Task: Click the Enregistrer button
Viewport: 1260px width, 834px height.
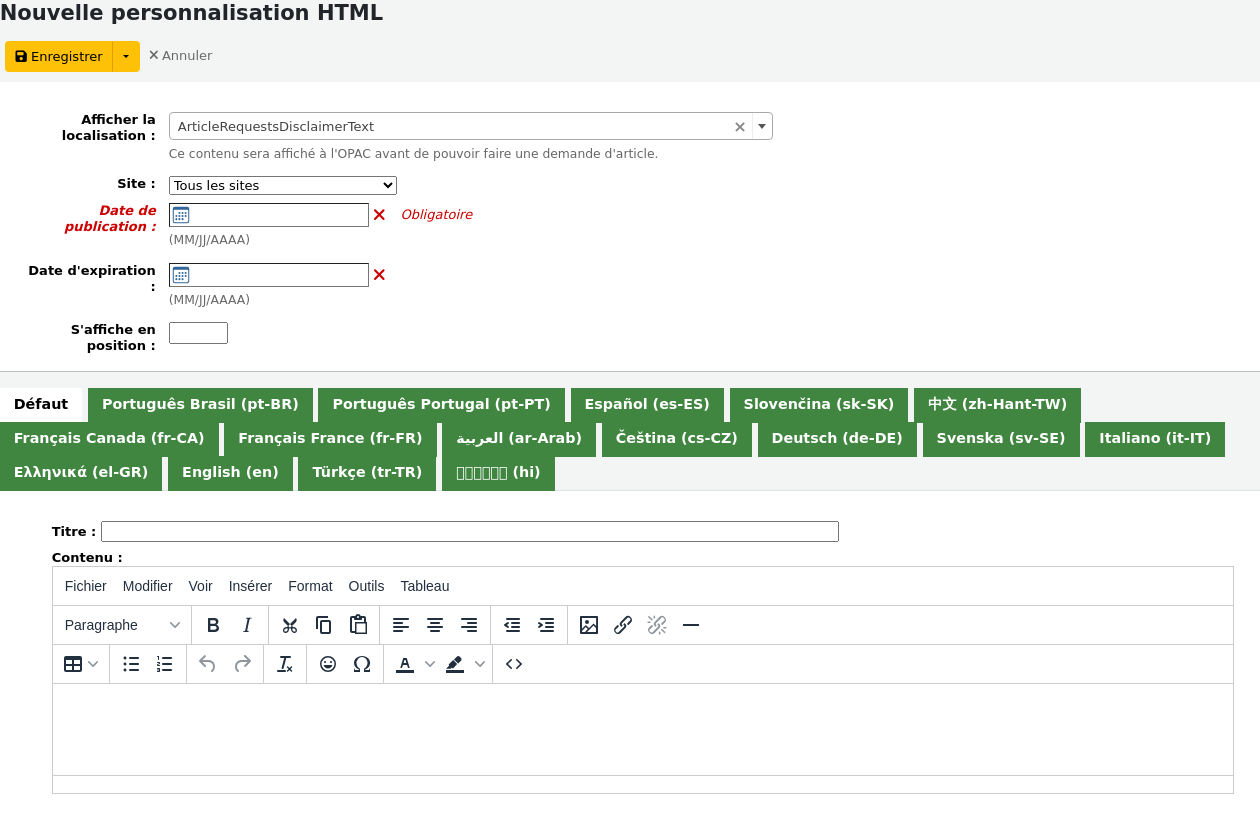Action: (59, 57)
